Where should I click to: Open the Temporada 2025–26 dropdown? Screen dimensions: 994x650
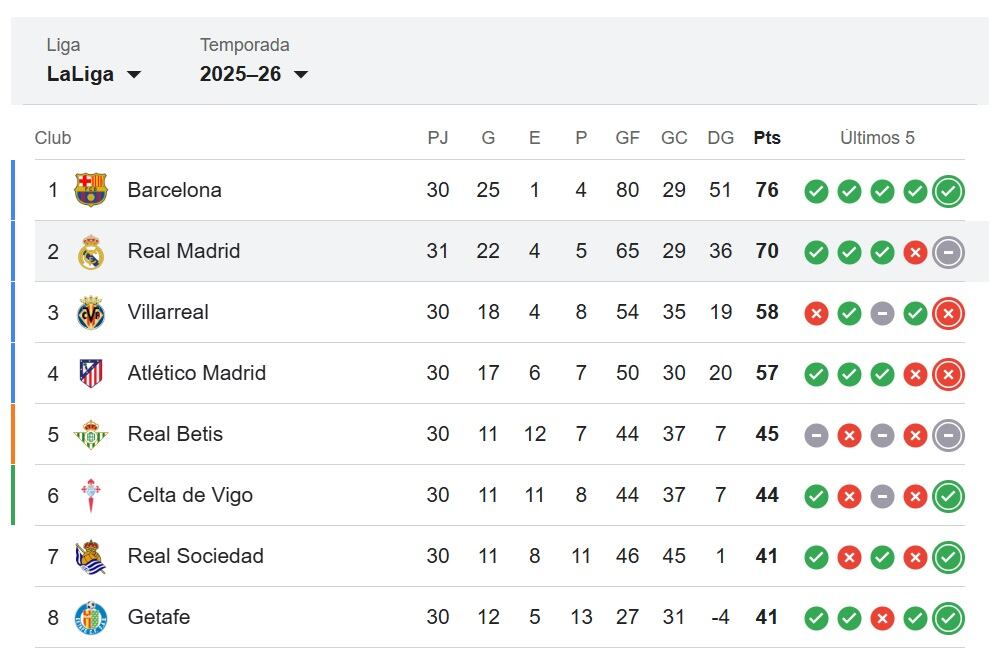[255, 74]
